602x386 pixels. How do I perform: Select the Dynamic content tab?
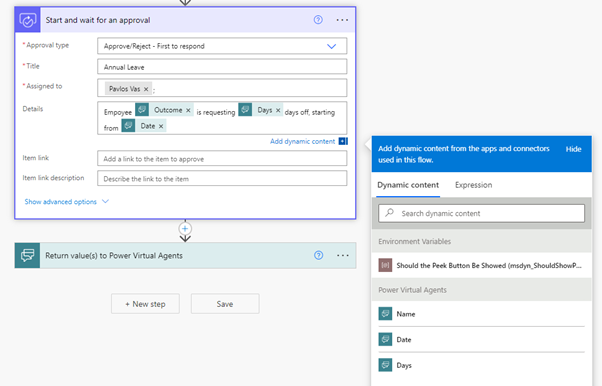click(x=408, y=185)
